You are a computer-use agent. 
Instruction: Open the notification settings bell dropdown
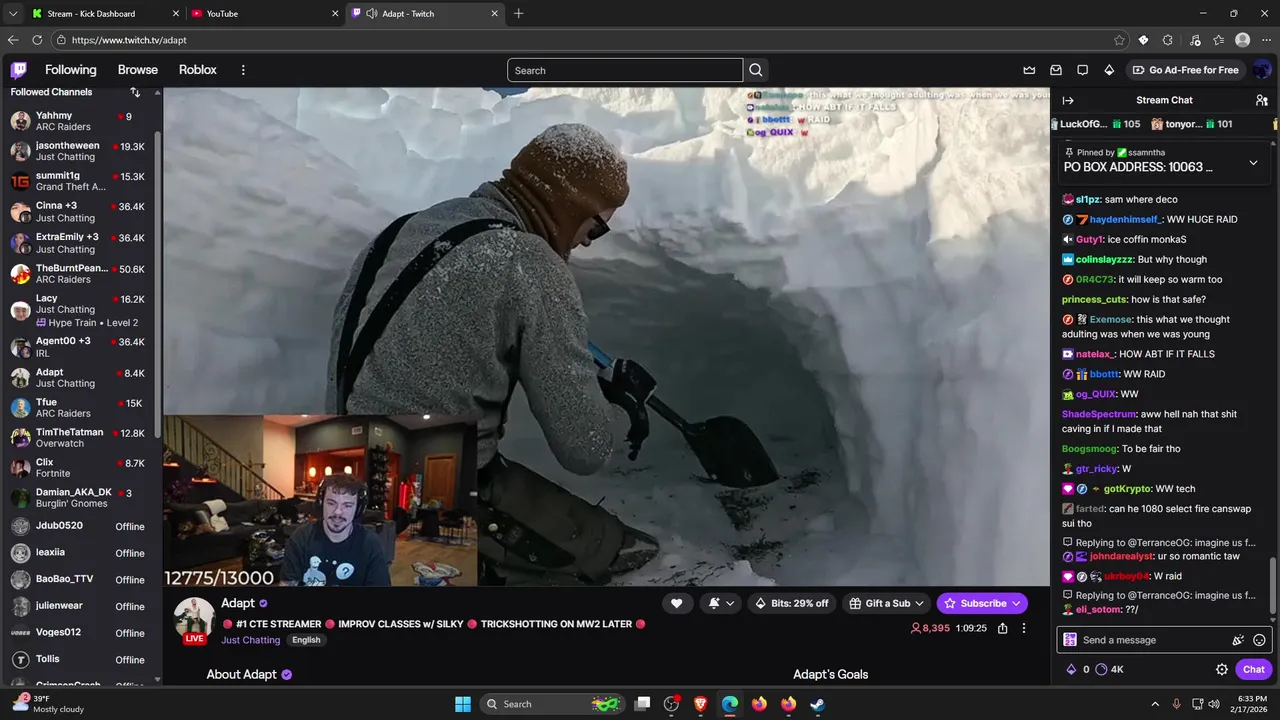(721, 603)
